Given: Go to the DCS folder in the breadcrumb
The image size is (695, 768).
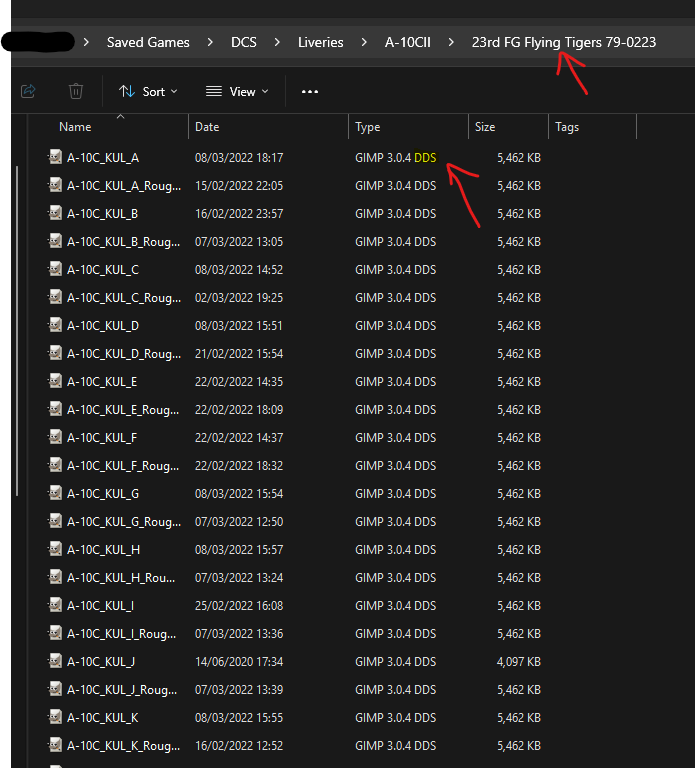Looking at the screenshot, I should click(x=243, y=43).
